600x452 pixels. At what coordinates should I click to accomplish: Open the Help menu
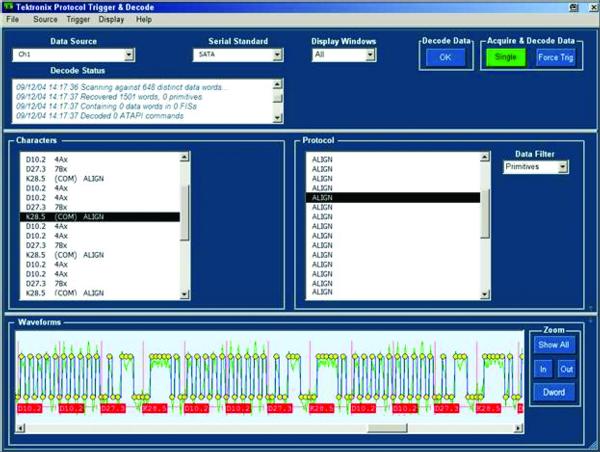click(144, 20)
